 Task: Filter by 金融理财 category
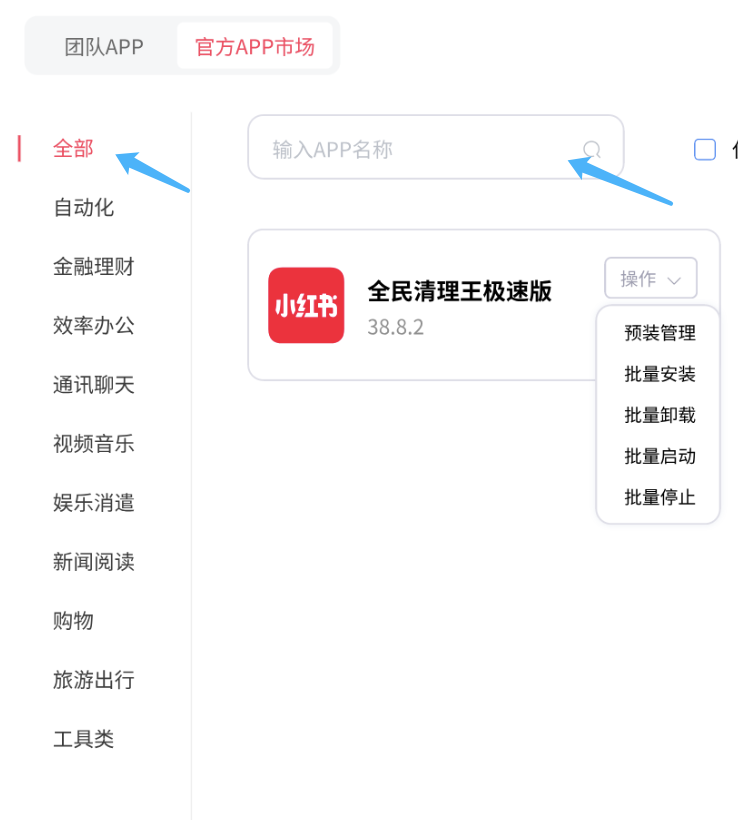click(x=94, y=267)
